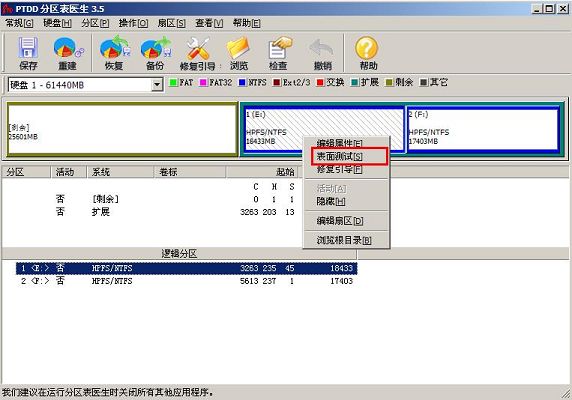Select the F: logical partition row in list

pyautogui.click(x=186, y=281)
